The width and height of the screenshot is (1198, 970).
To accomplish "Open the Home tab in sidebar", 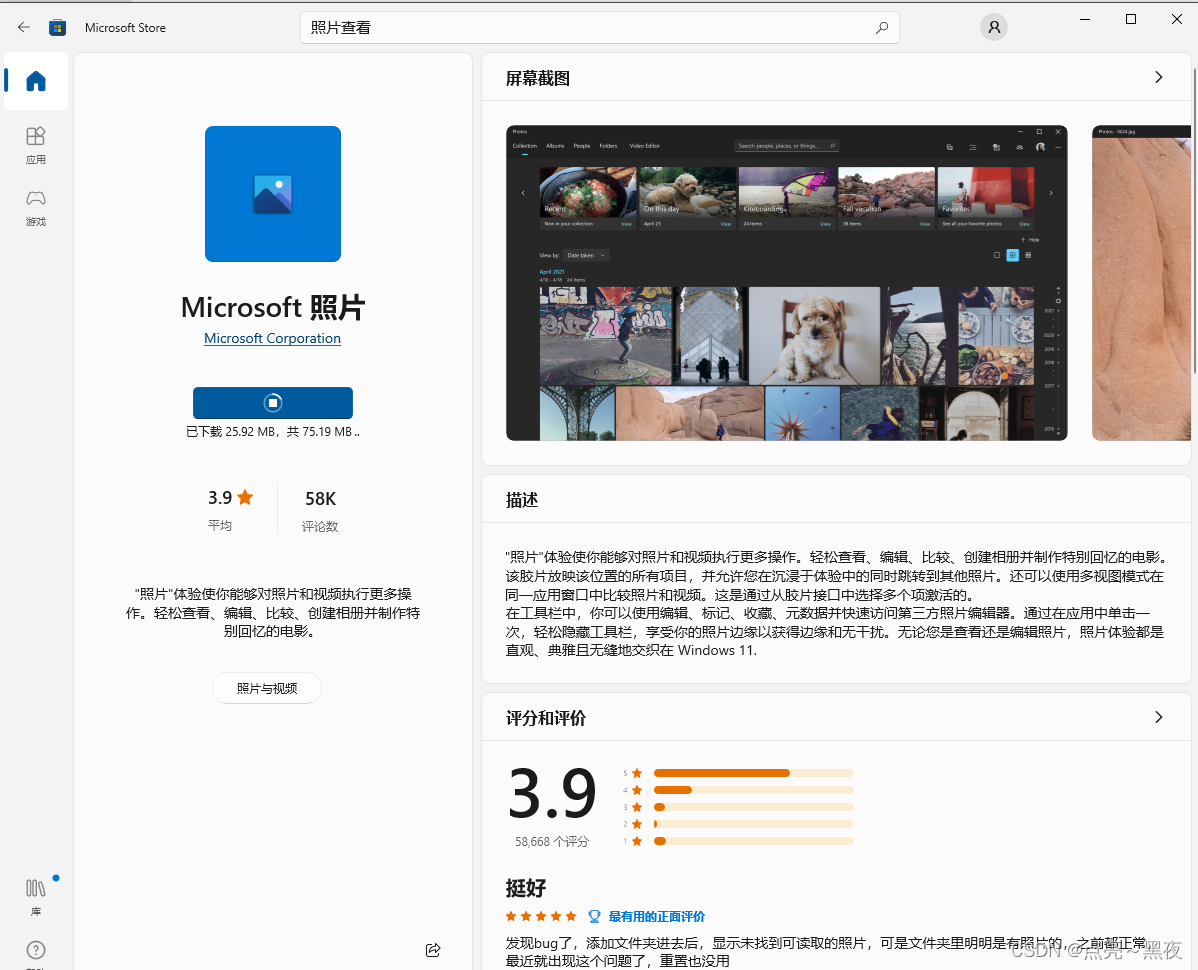I will [x=36, y=81].
